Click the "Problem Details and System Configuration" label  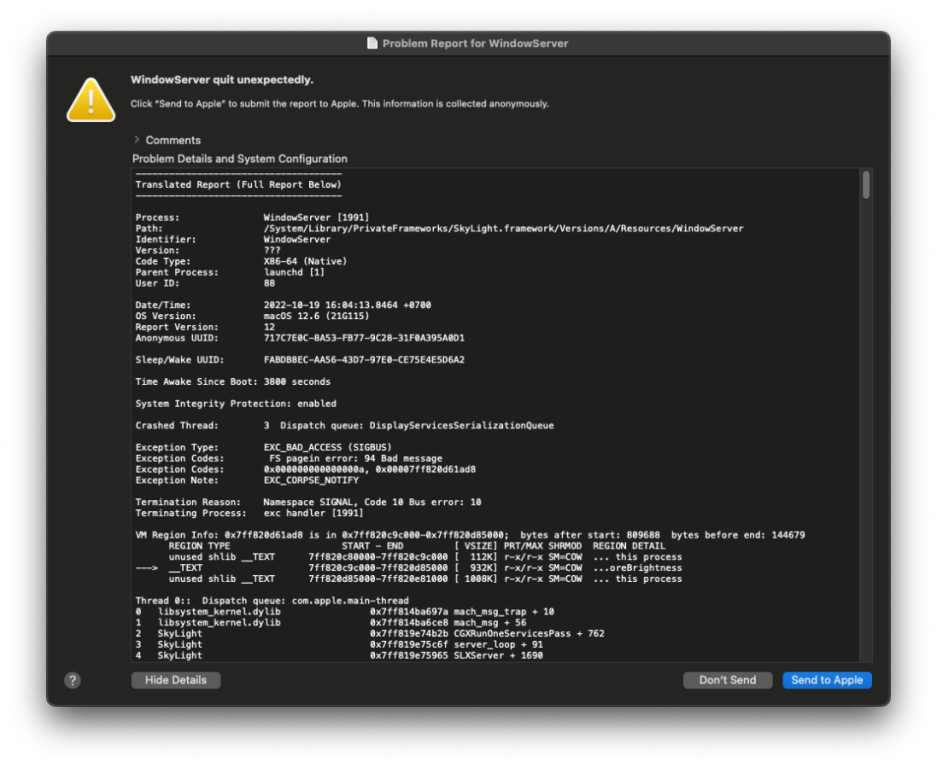pos(240,159)
